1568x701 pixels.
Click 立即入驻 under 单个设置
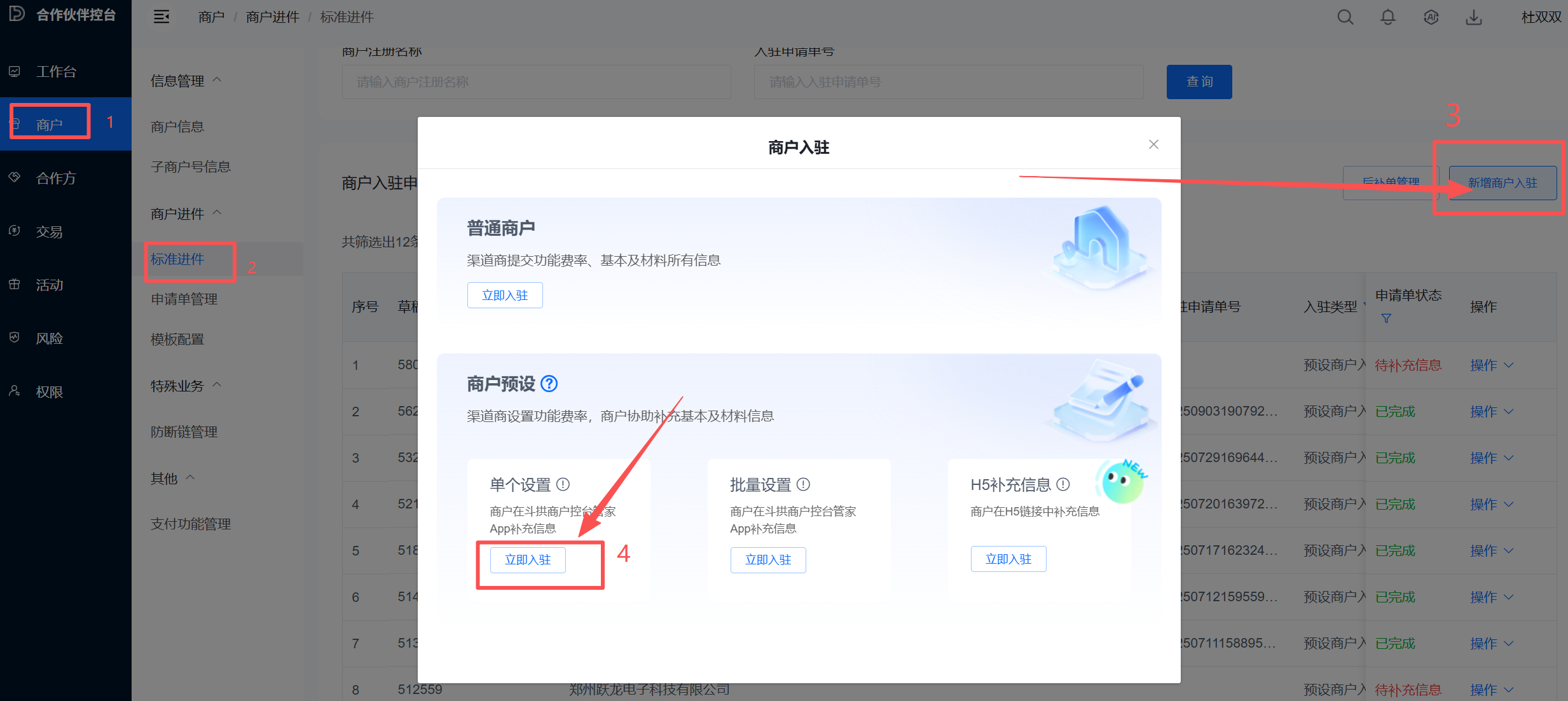point(528,560)
